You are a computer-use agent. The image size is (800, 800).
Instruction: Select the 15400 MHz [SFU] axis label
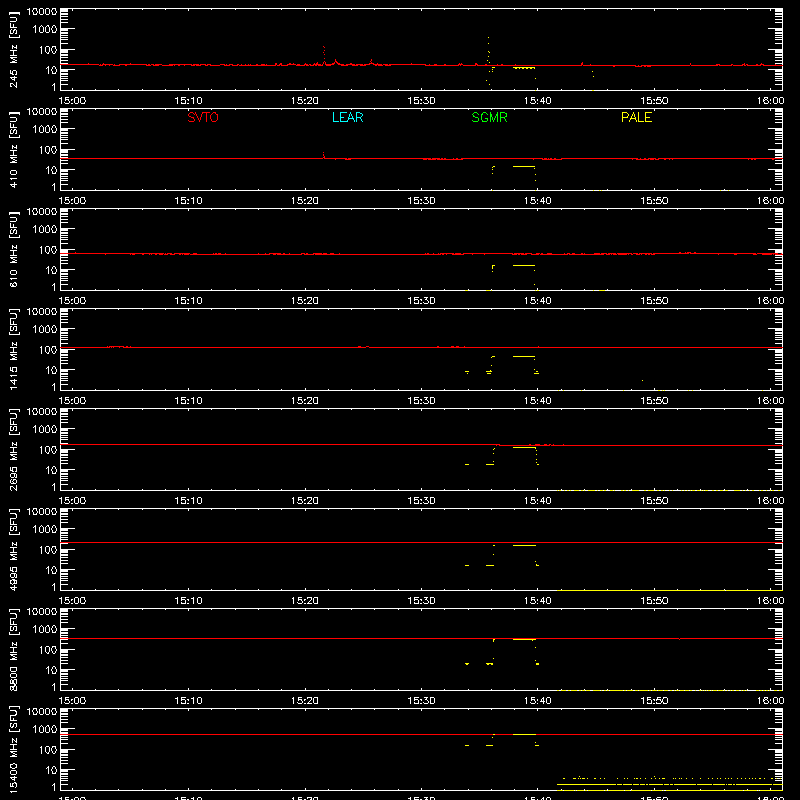coord(14,749)
